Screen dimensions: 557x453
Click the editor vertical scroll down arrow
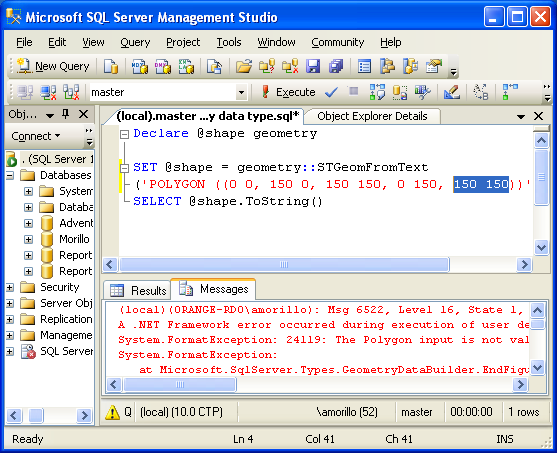pos(541,247)
